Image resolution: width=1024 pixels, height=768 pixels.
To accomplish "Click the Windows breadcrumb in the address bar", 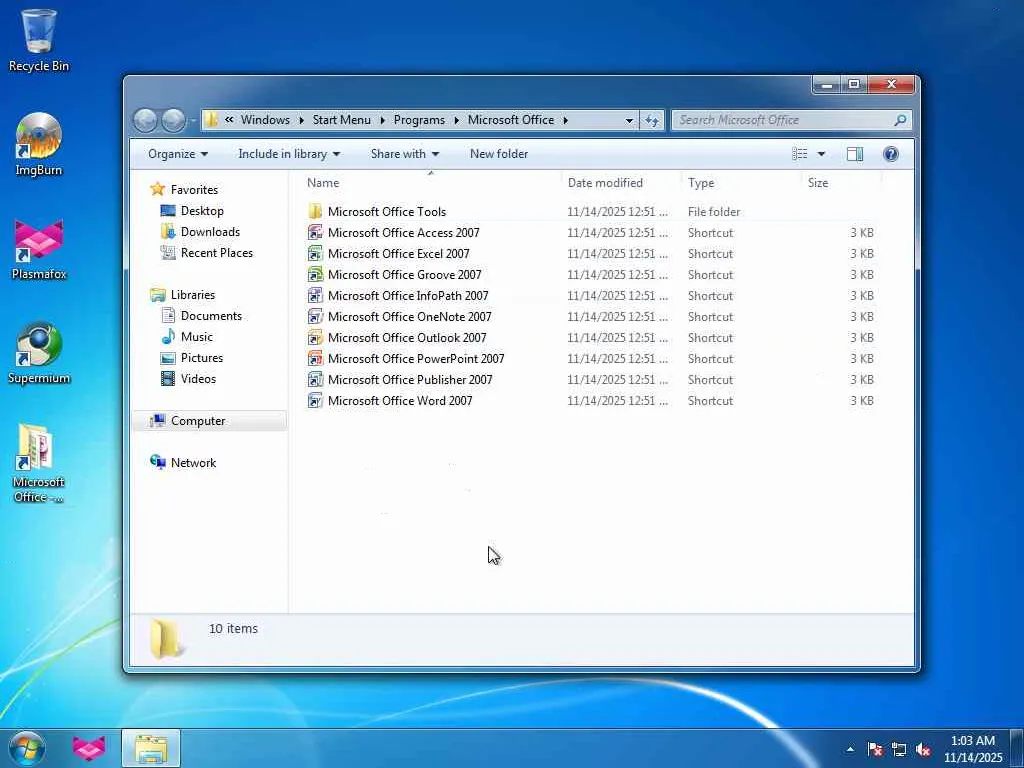I will coord(265,120).
